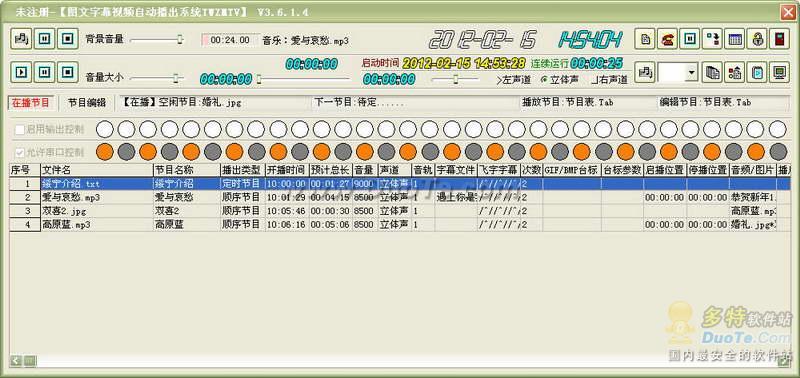
Task: Switch to the 节目编辑 tab
Action: (x=87, y=103)
